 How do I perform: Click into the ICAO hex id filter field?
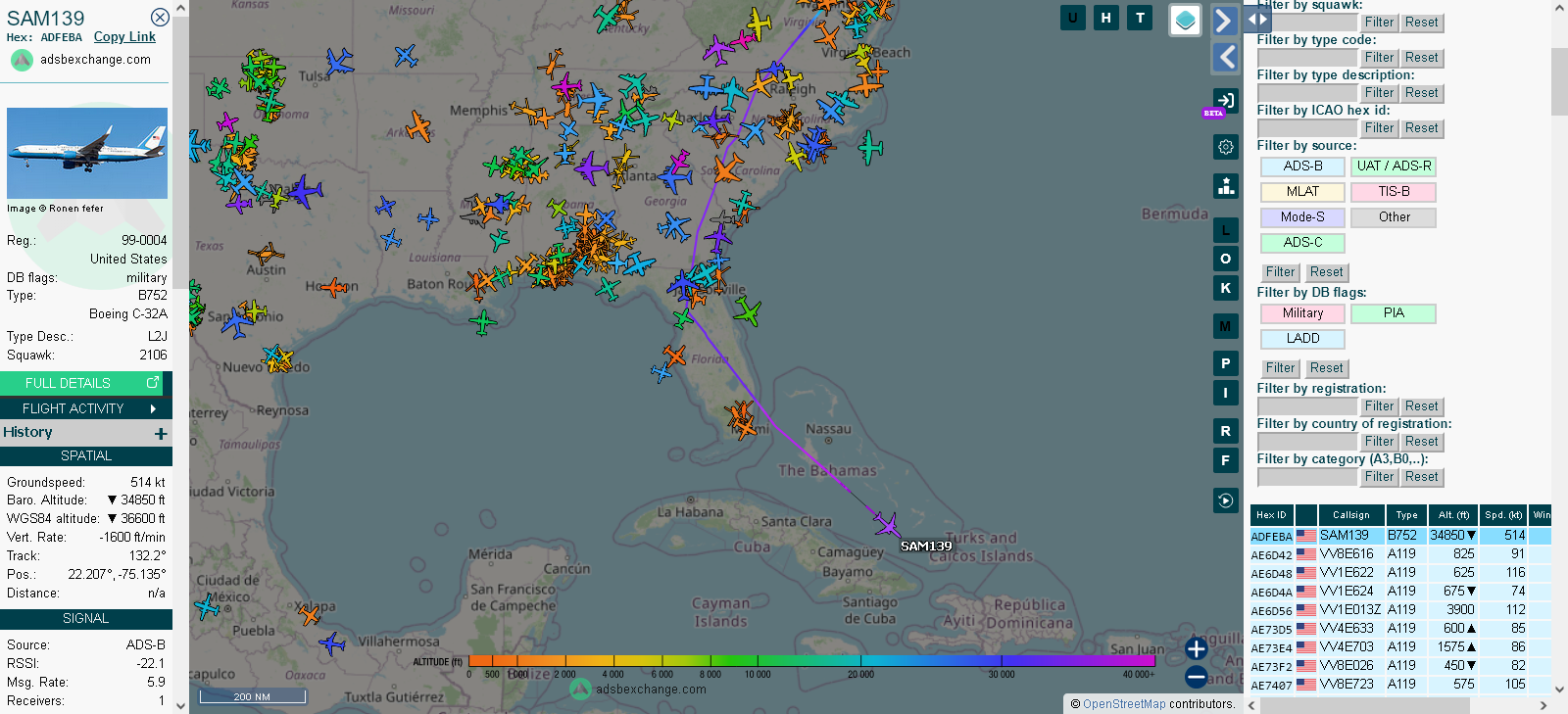[1307, 128]
